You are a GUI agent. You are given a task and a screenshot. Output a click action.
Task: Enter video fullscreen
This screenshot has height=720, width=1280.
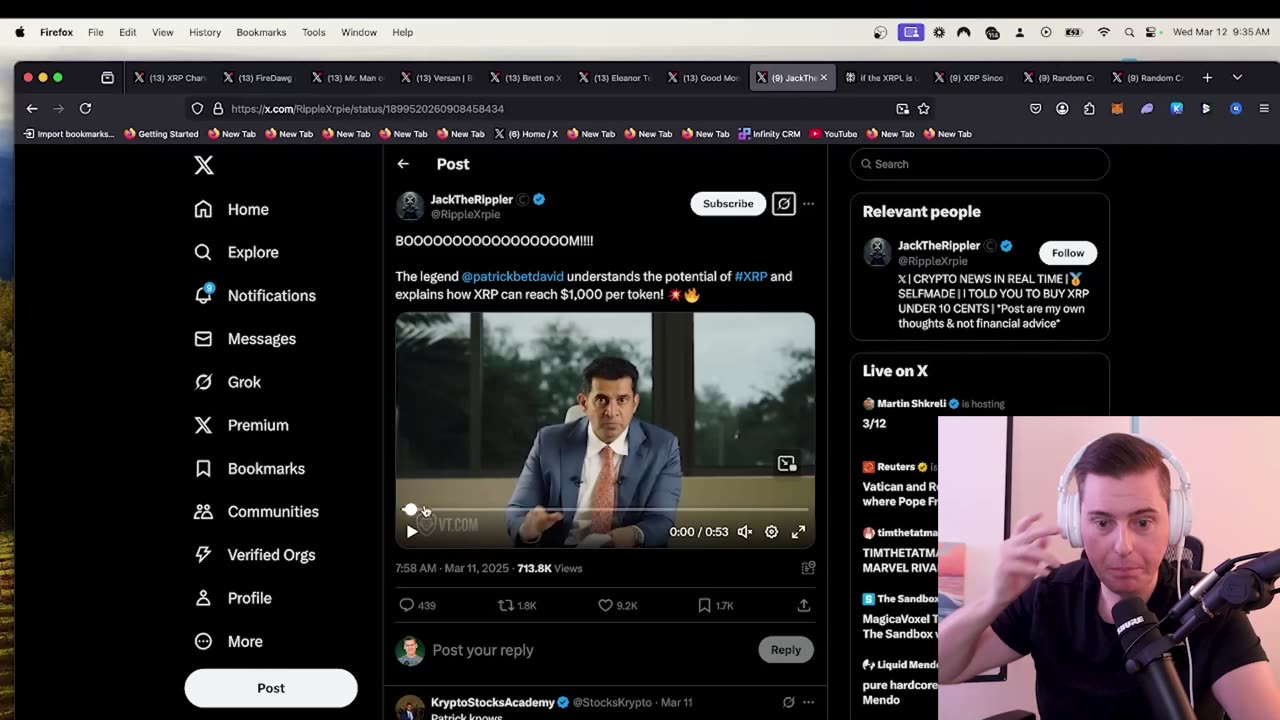click(798, 532)
